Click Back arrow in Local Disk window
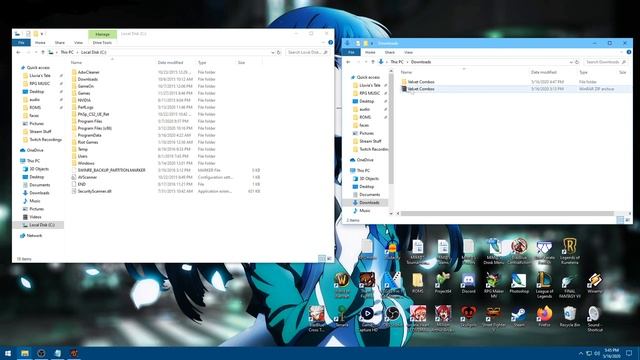 pyautogui.click(x=18, y=52)
